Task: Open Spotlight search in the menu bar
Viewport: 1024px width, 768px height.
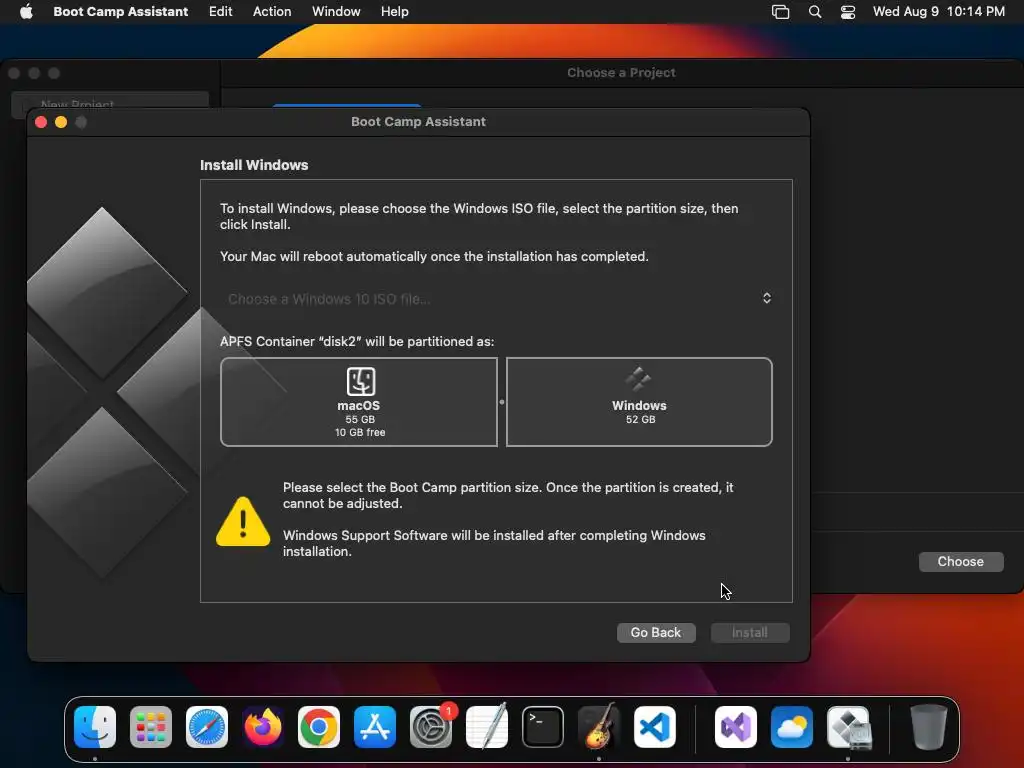Action: pos(815,12)
